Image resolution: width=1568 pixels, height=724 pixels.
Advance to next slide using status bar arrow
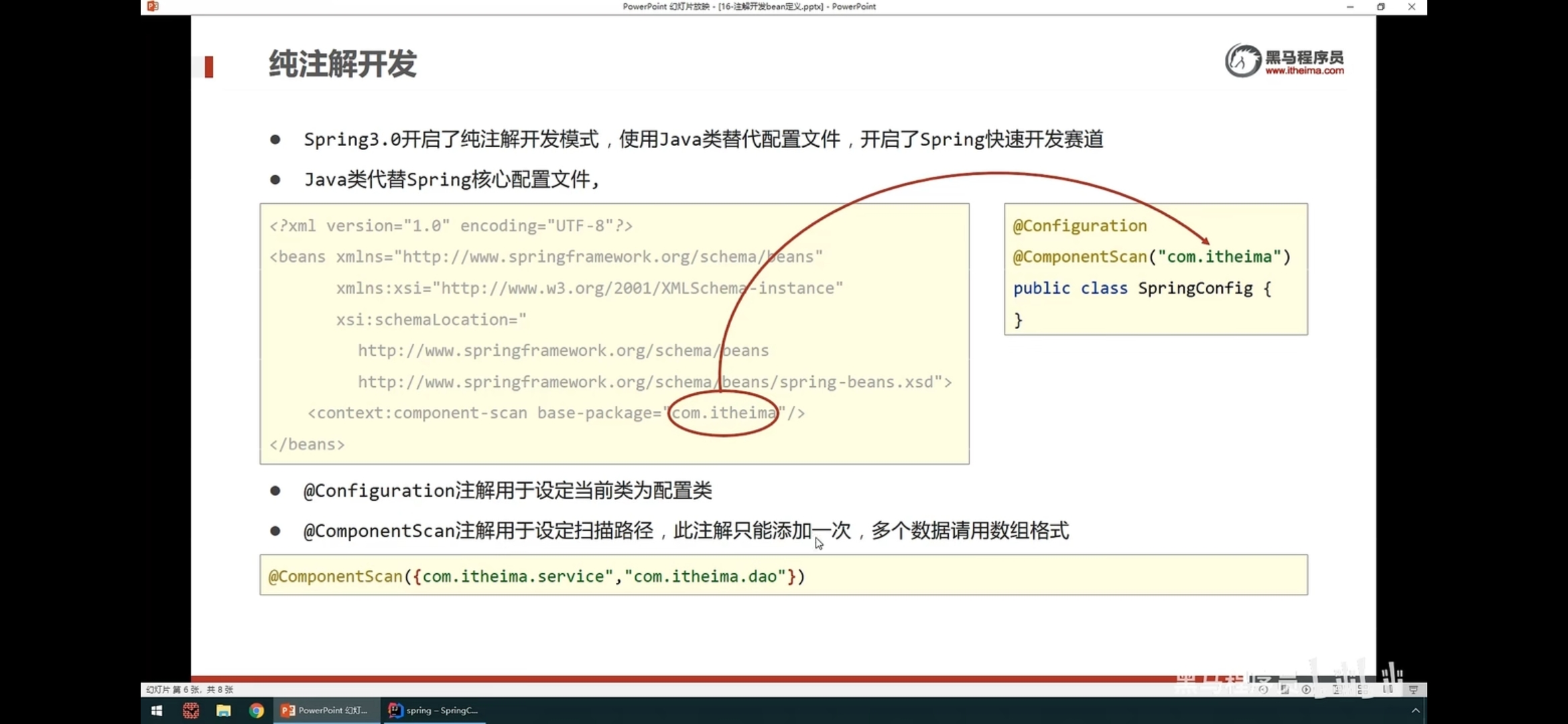coord(1306,689)
